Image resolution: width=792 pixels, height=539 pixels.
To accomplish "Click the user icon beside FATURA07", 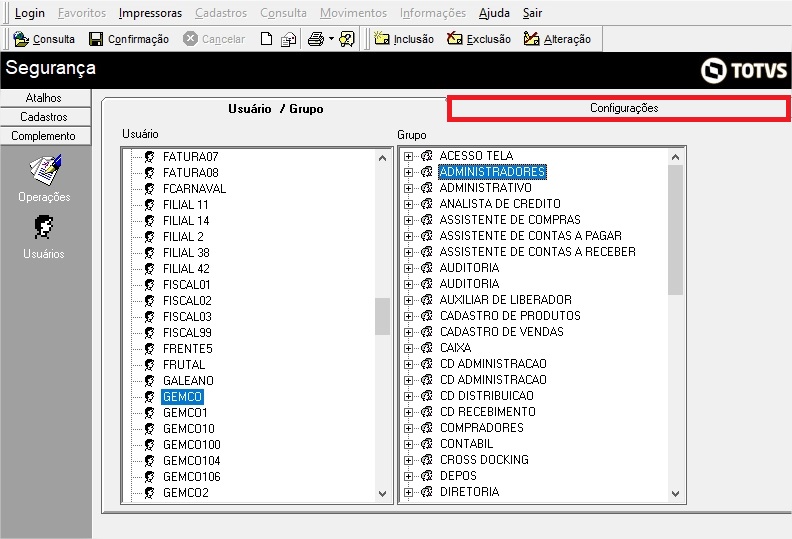I will [150, 157].
